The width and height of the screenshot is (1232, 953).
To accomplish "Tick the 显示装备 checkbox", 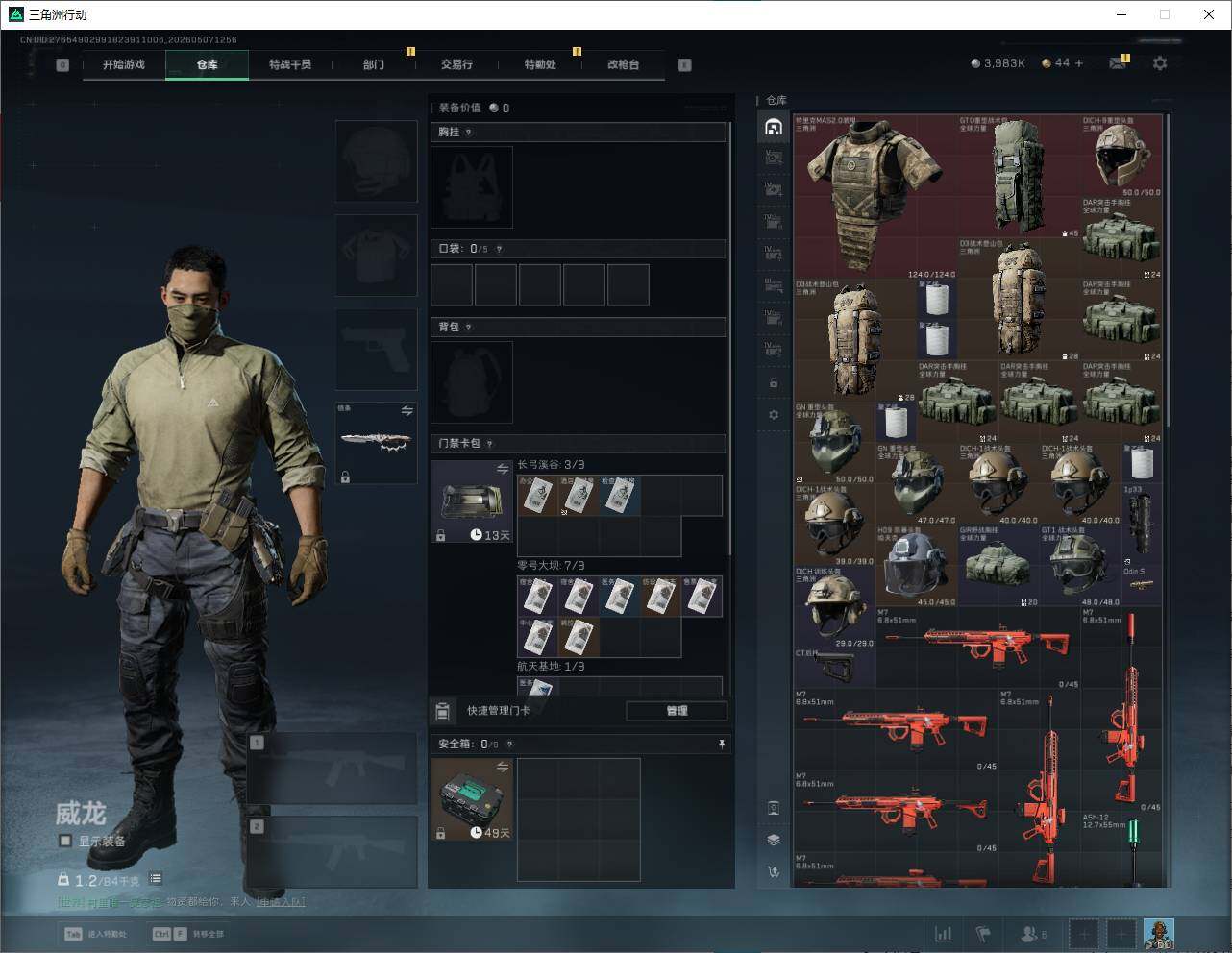I will (x=65, y=841).
